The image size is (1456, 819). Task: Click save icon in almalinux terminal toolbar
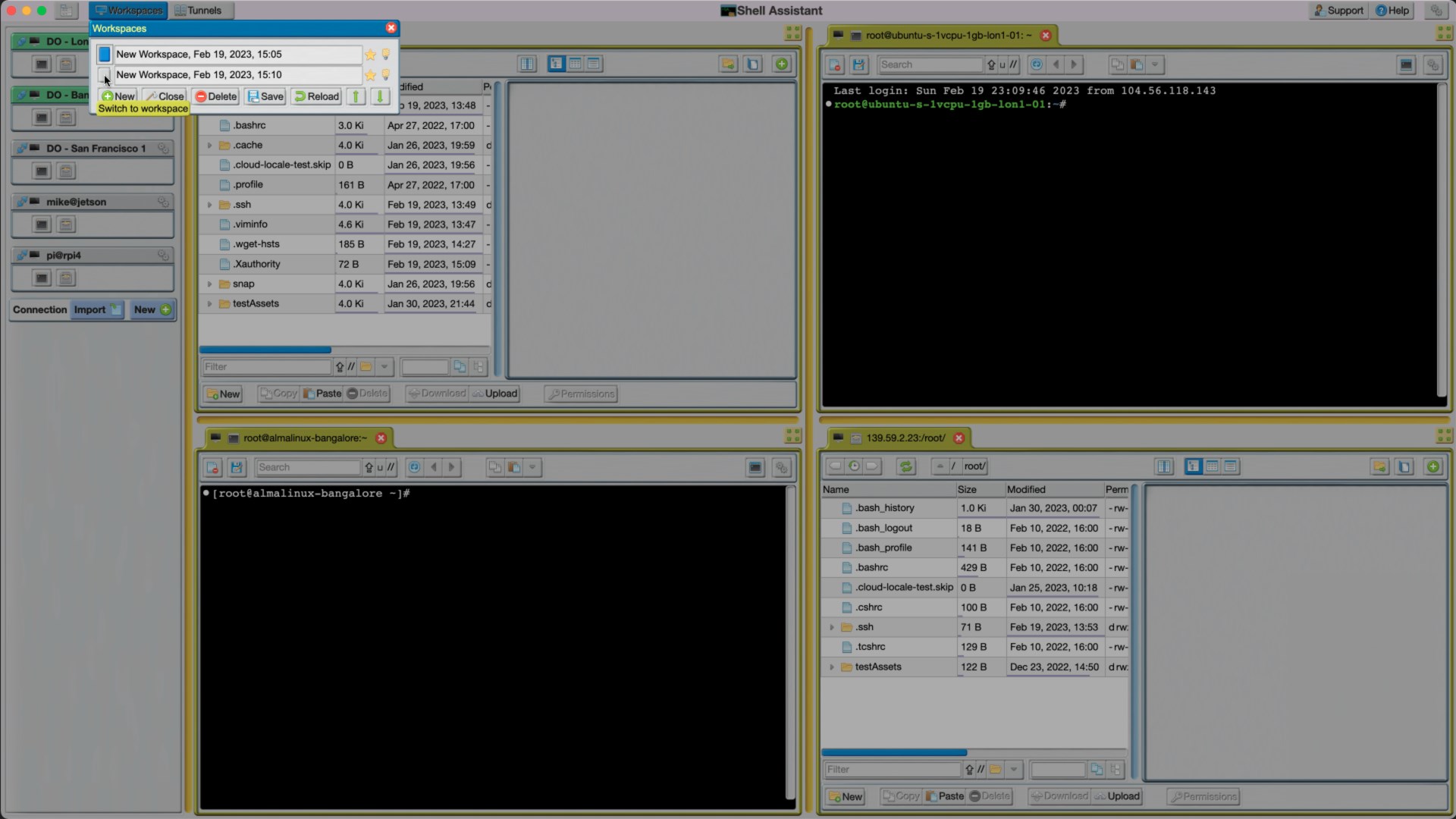tap(237, 467)
